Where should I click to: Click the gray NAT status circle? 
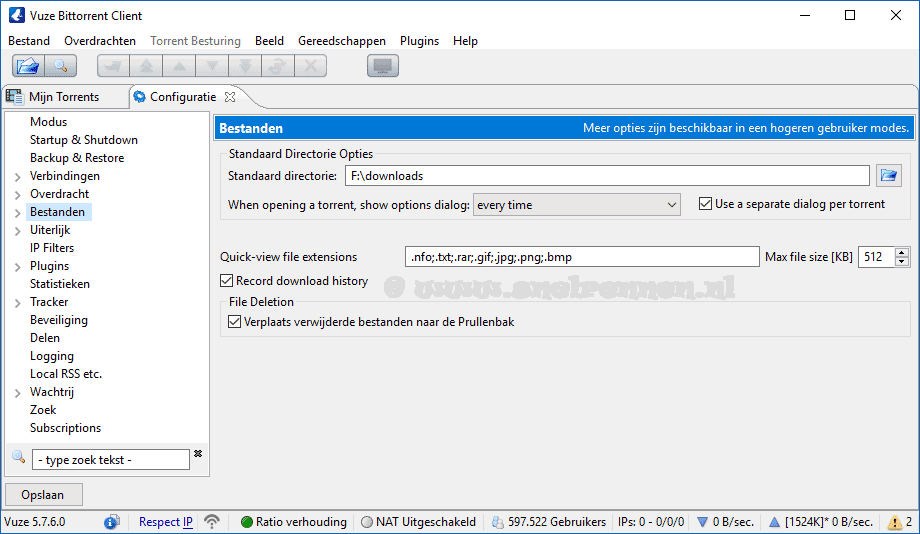click(367, 522)
